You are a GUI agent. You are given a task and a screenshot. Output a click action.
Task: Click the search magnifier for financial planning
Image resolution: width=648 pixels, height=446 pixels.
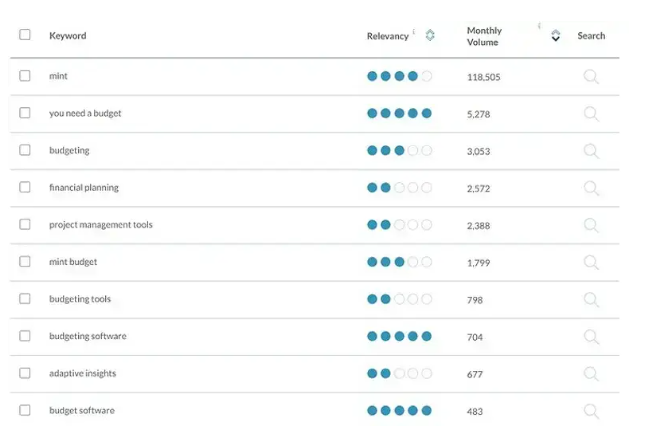pyautogui.click(x=591, y=188)
